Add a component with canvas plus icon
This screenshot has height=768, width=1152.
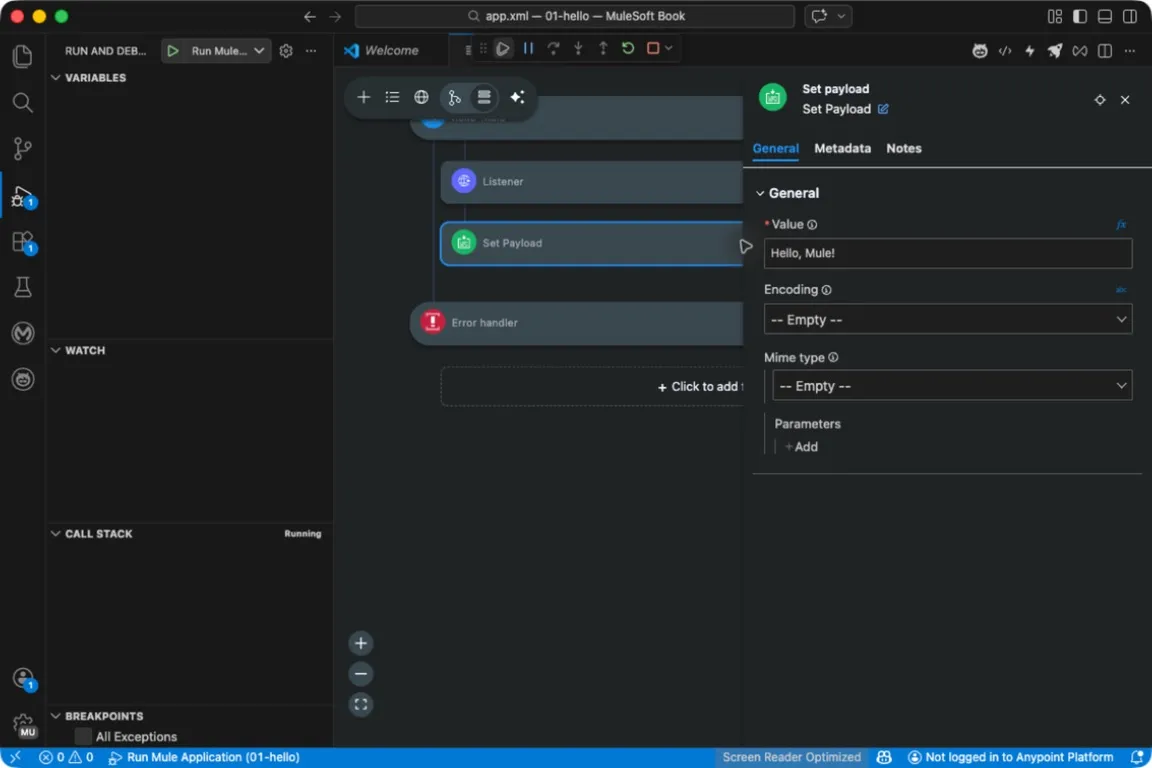pos(364,97)
